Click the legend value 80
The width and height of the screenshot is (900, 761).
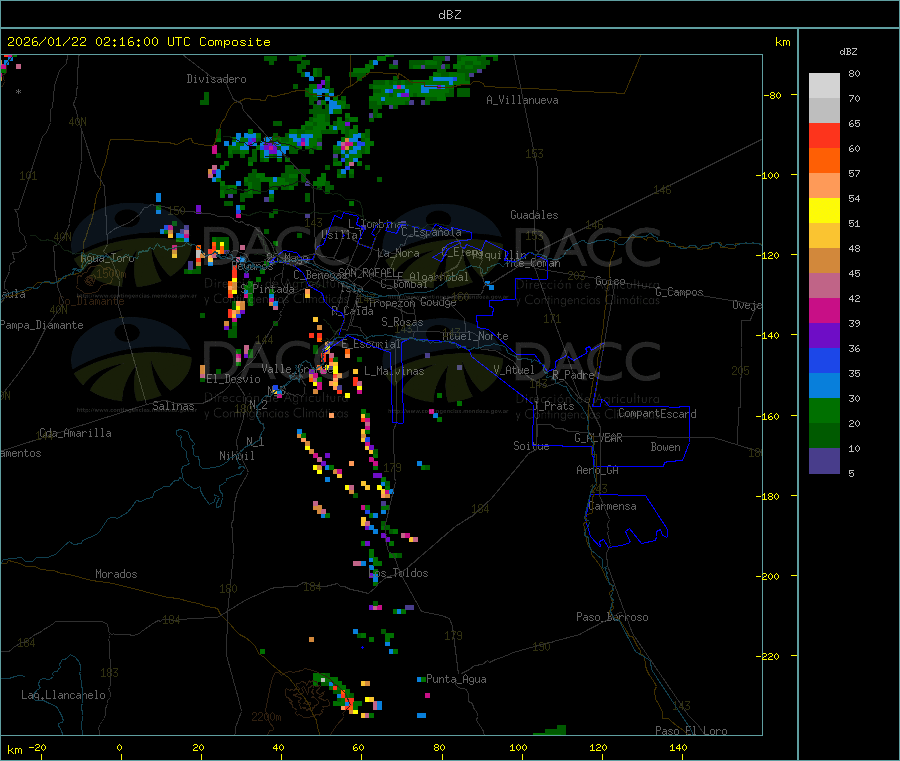pos(854,73)
